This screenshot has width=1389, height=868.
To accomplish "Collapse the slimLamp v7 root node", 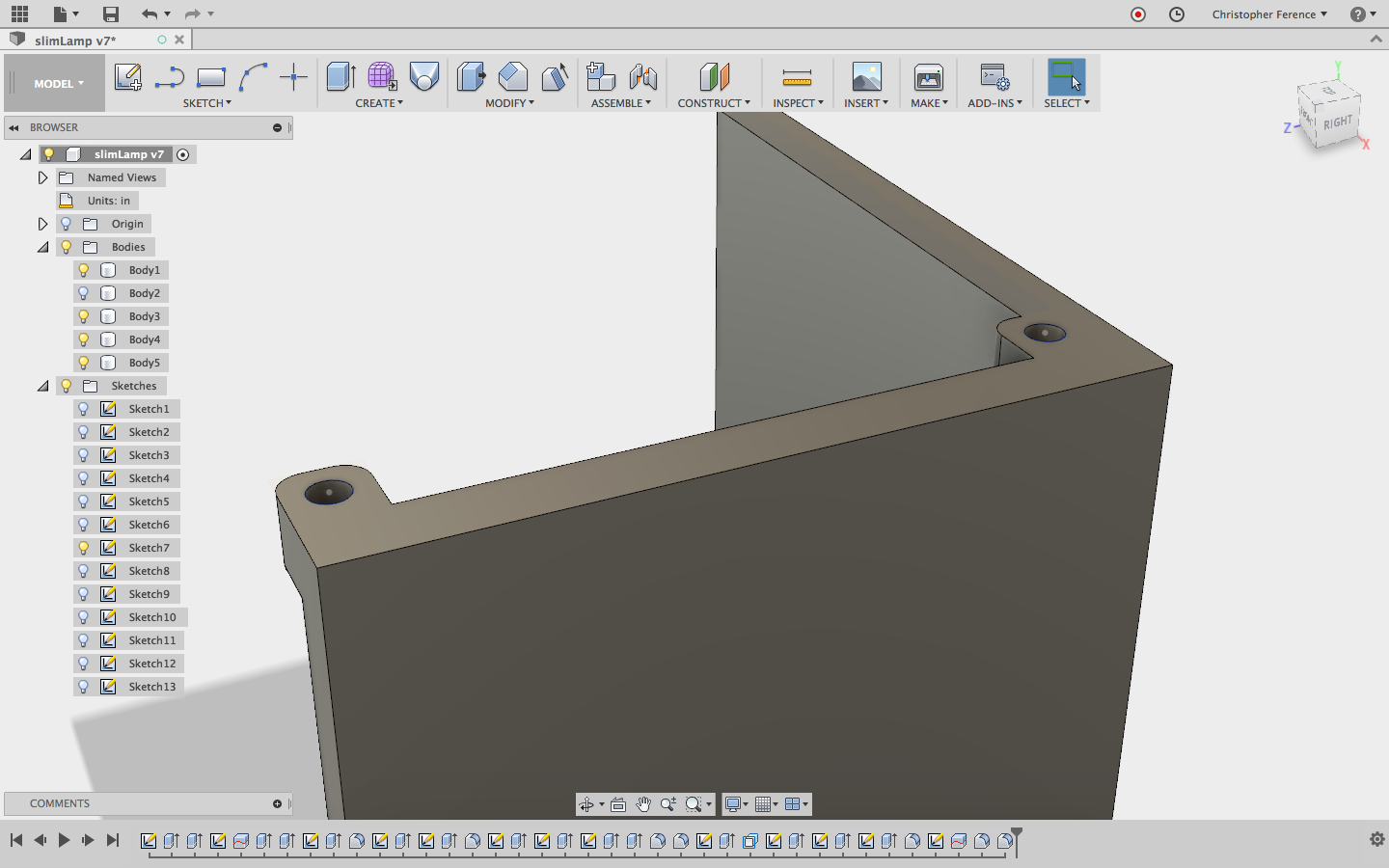I will (25, 154).
